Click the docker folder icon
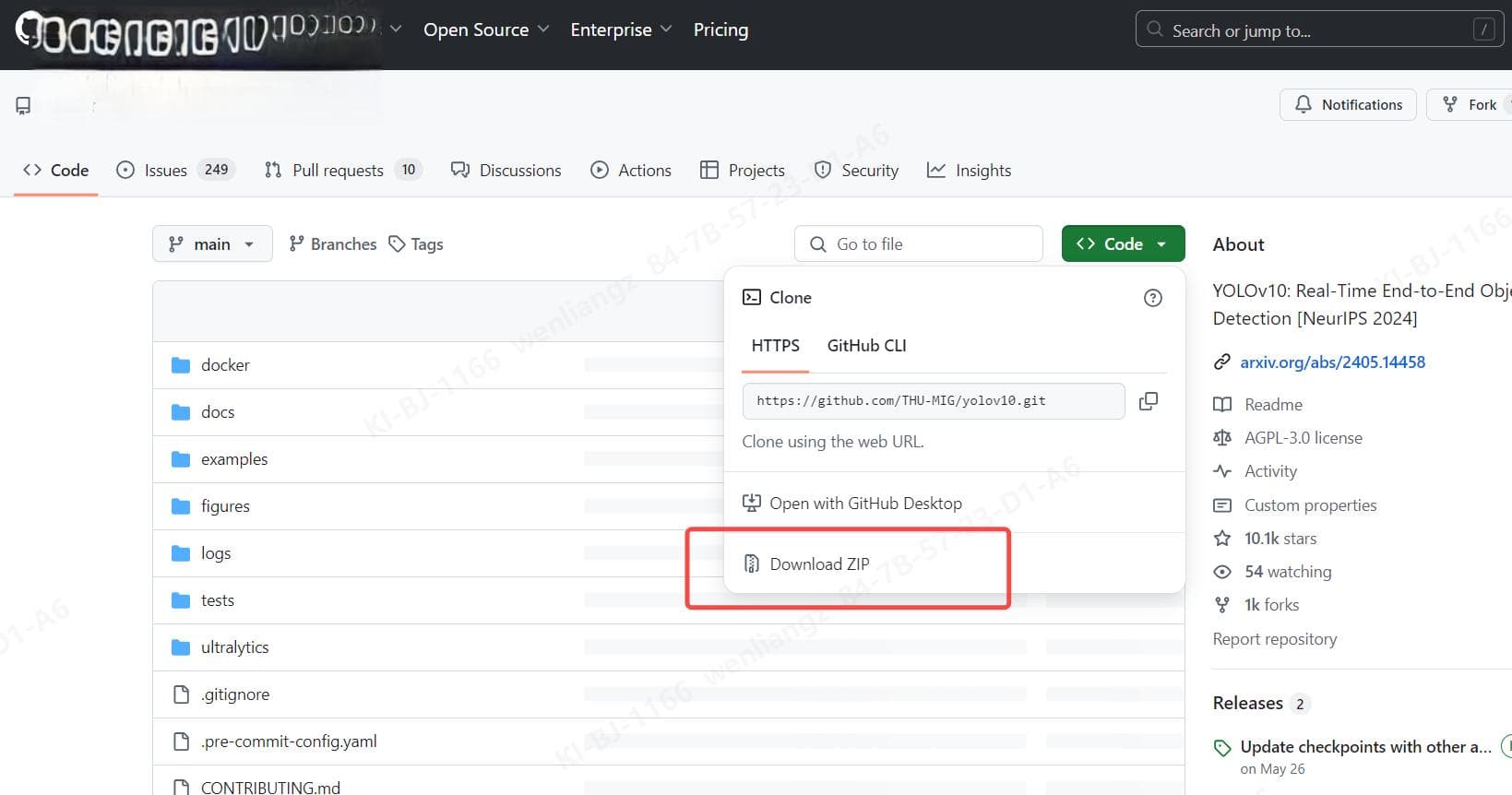 tap(181, 365)
